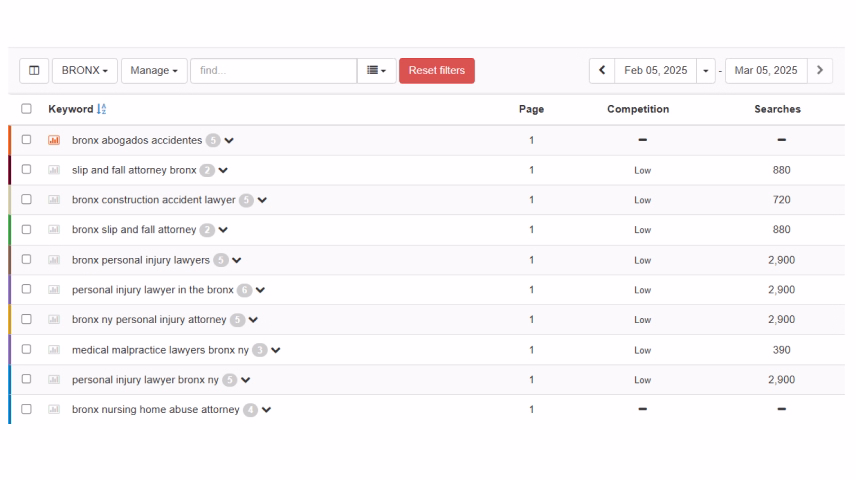The image size is (856, 480).
Task: Click badge 5 next to bronx personal injury lawyers
Action: (x=221, y=260)
